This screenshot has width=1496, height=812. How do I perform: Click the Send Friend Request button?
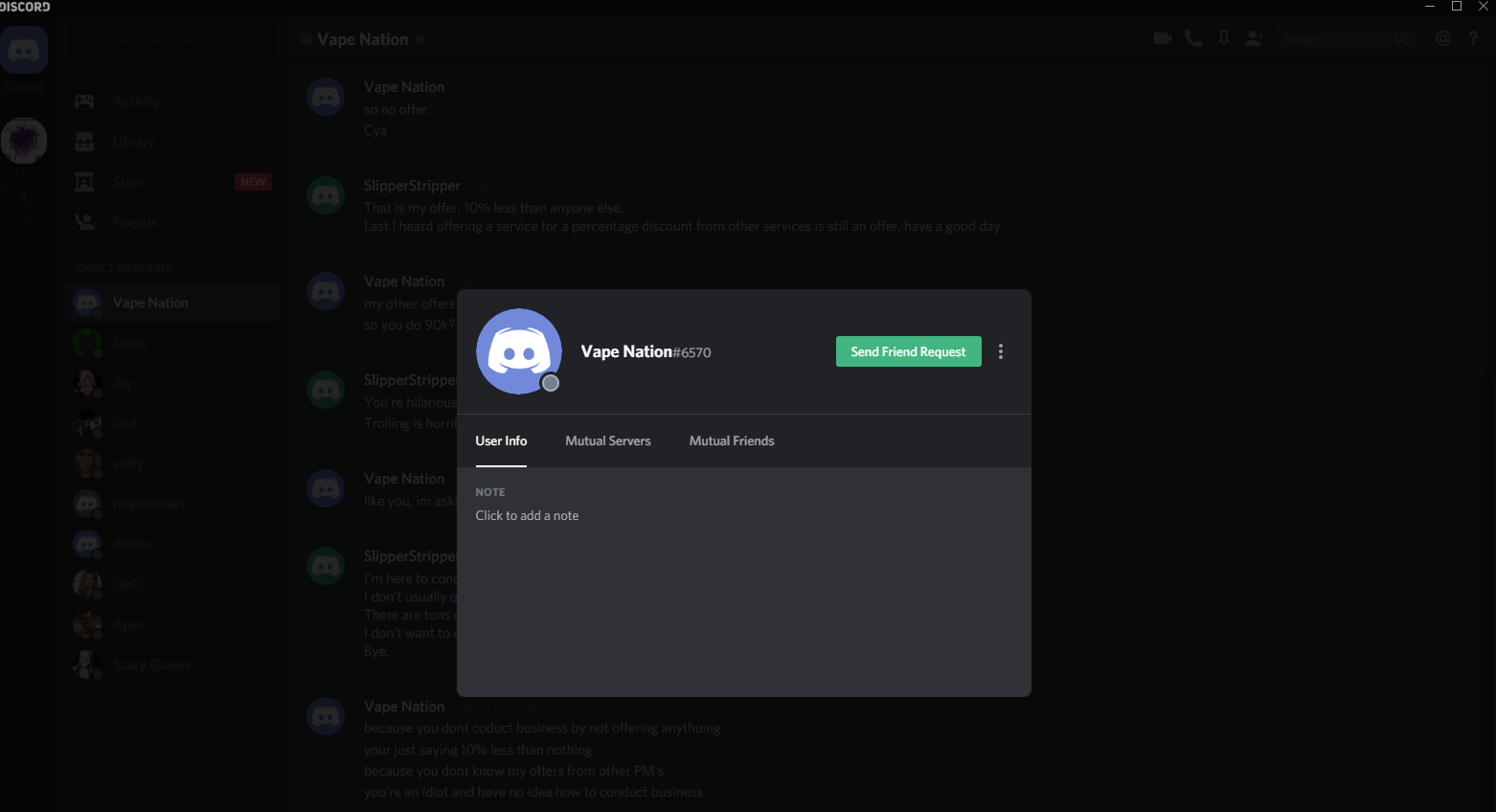908,351
